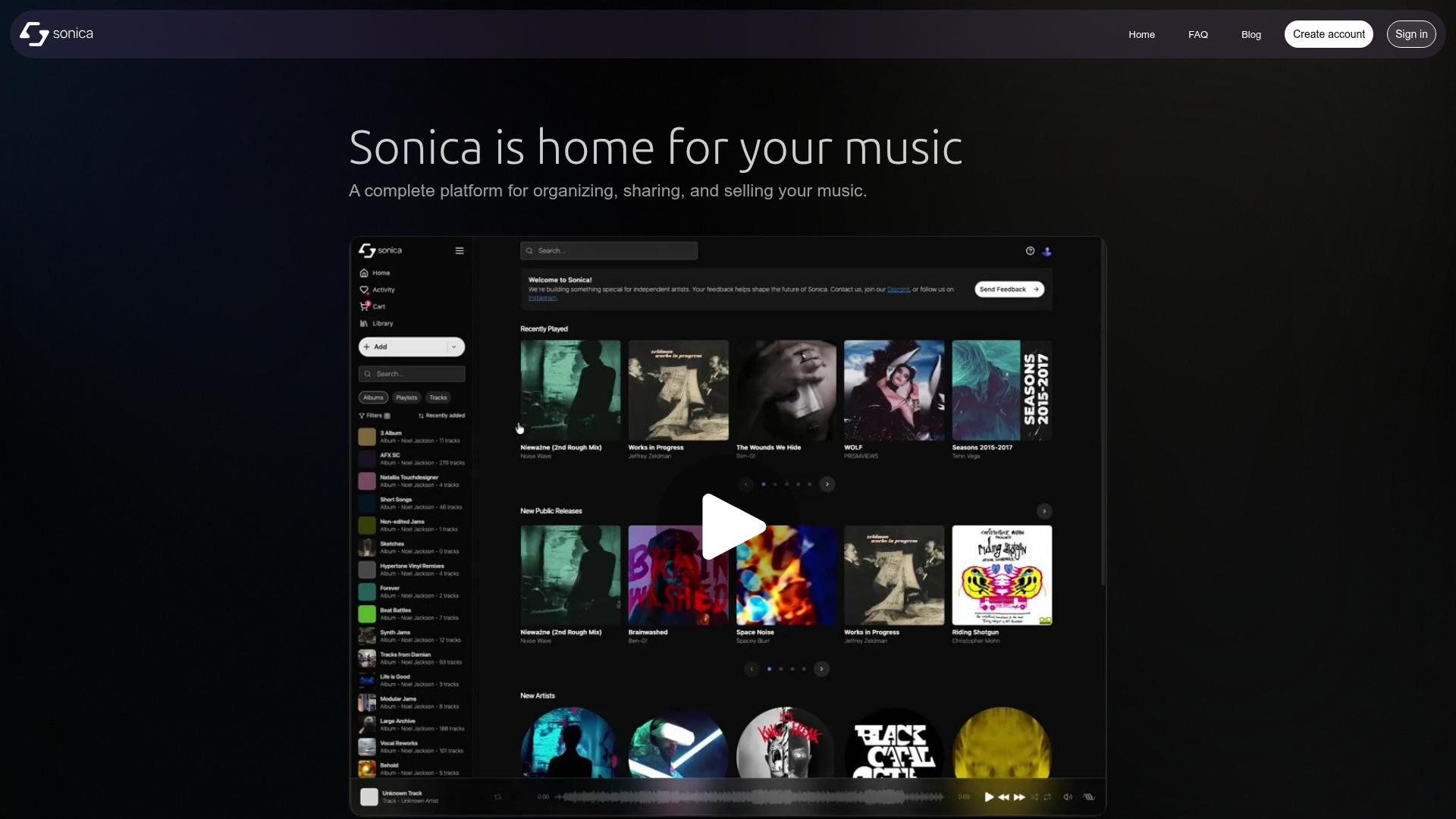This screenshot has width=1456, height=819.
Task: Open the Seasons 2015-2017 album cover
Action: point(1002,391)
